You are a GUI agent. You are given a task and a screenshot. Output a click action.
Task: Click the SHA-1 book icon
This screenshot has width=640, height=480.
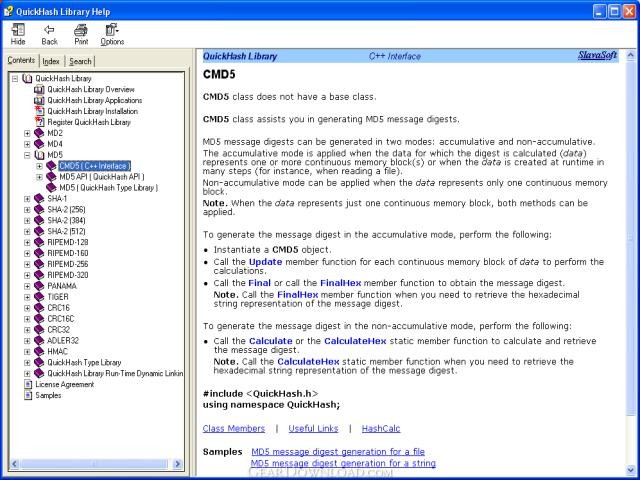39,199
